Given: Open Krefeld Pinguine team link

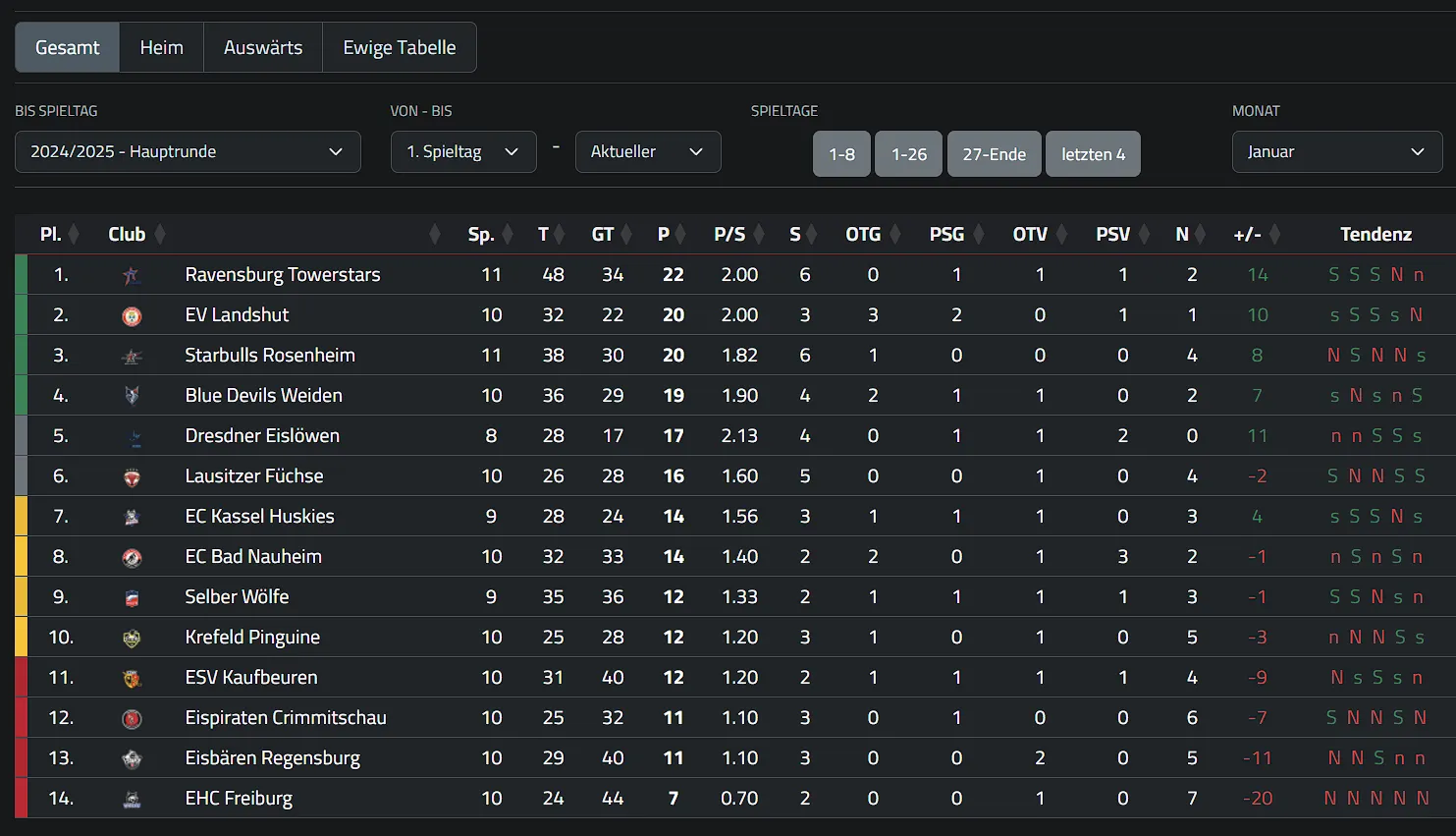Looking at the screenshot, I should tap(252, 638).
